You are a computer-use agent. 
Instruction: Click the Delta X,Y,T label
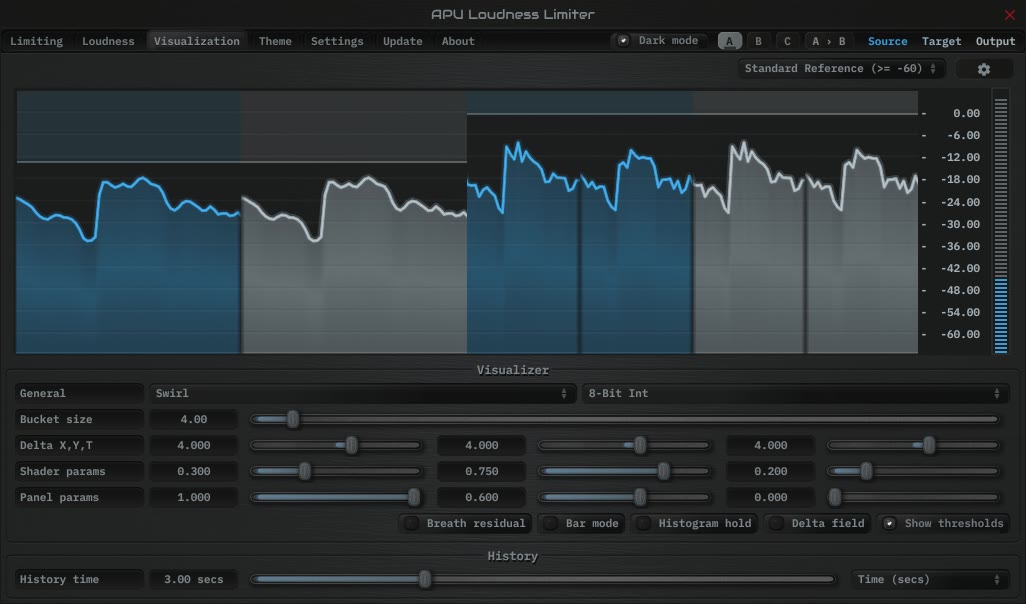coord(79,445)
